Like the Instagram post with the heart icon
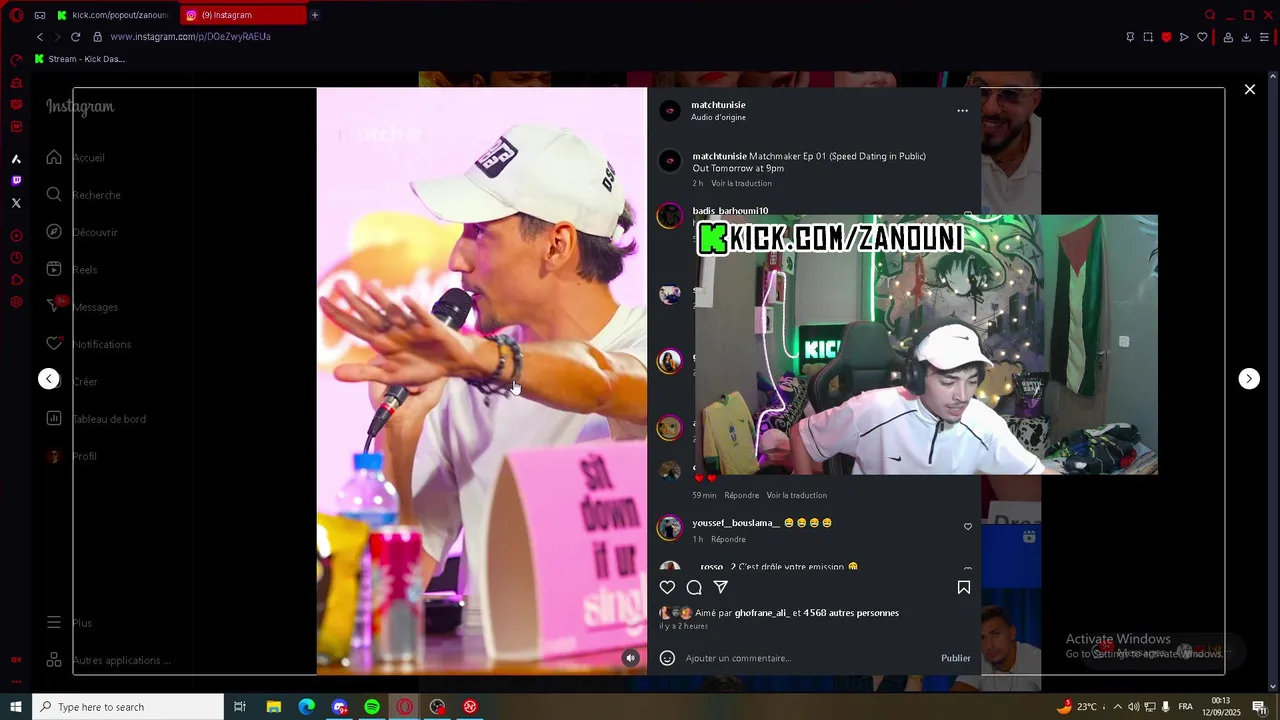Viewport: 1280px width, 720px height. 667,588
